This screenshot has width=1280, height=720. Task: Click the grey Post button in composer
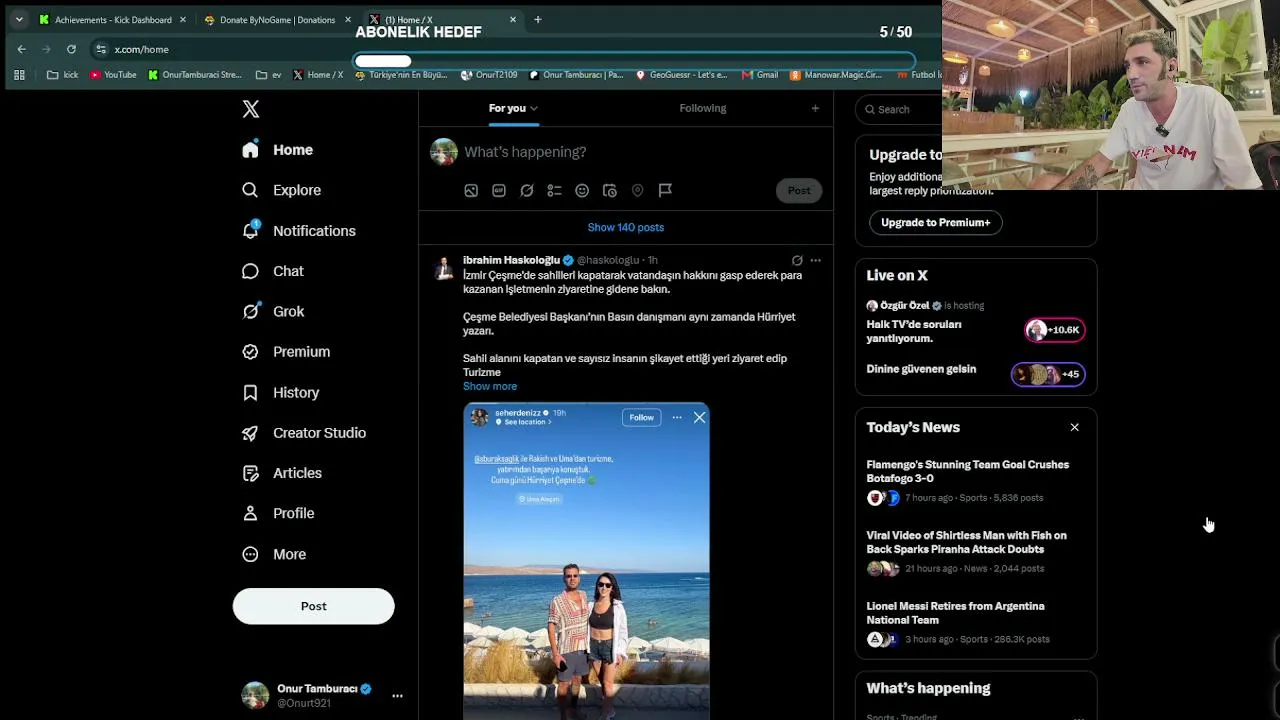(x=799, y=190)
